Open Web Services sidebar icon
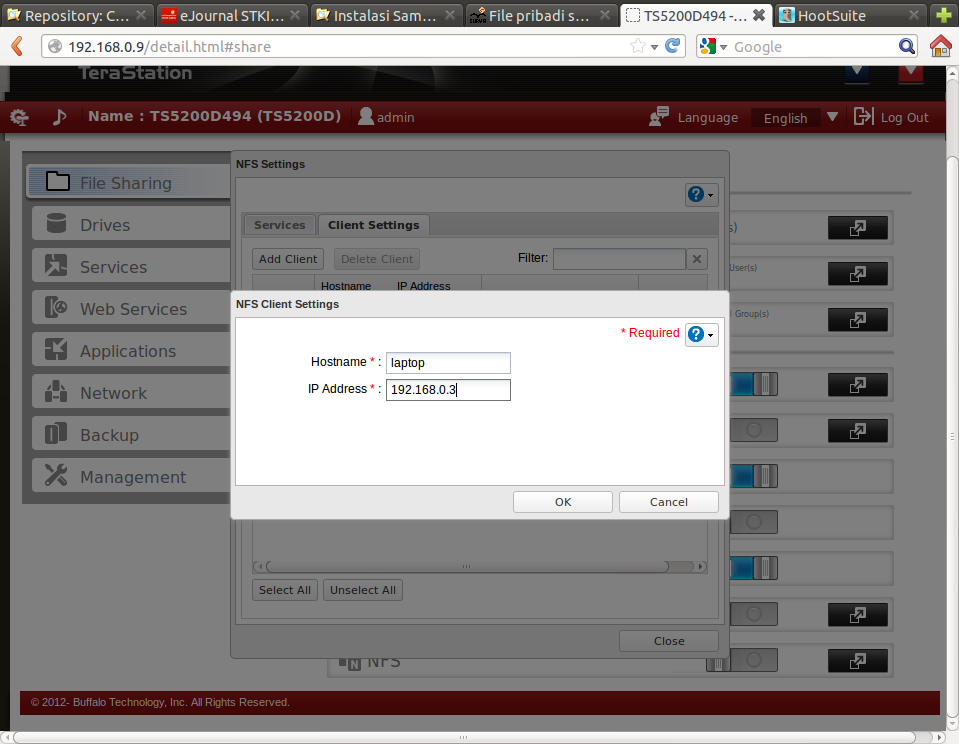 pos(56,307)
